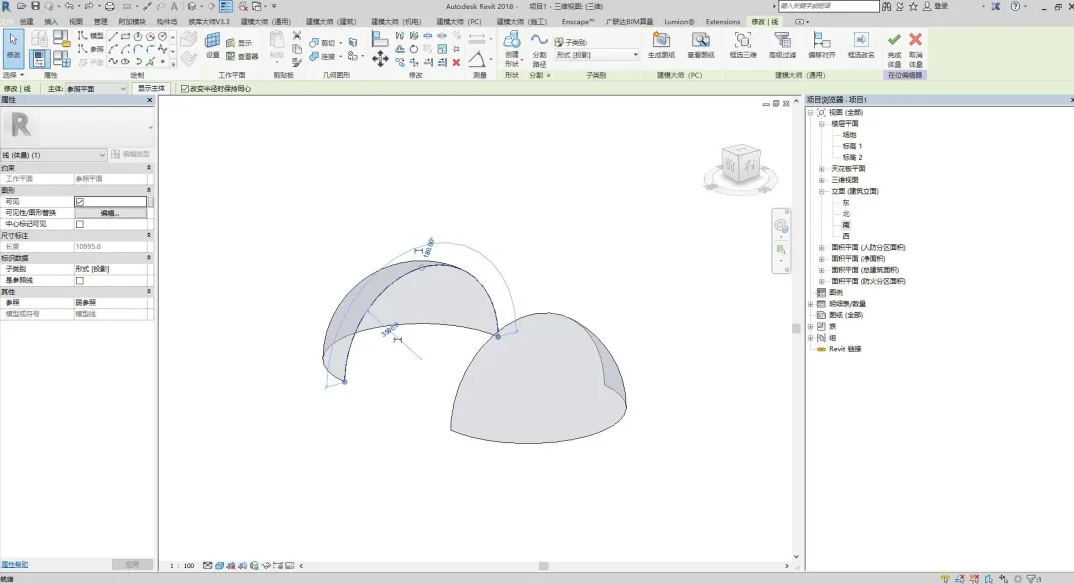Image resolution: width=1074 pixels, height=584 pixels.
Task: Click the 生成图纸 icon
Action: pos(661,41)
